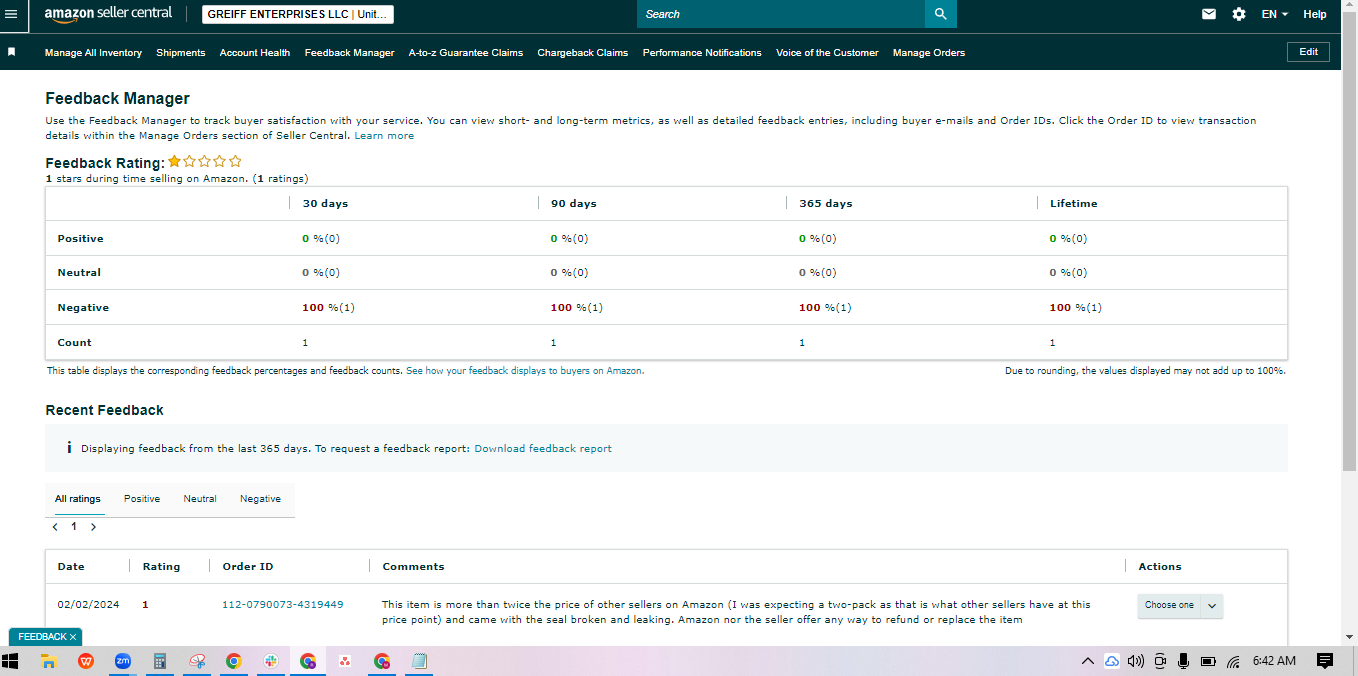Click the arrow next to Choose one

(x=1211, y=605)
